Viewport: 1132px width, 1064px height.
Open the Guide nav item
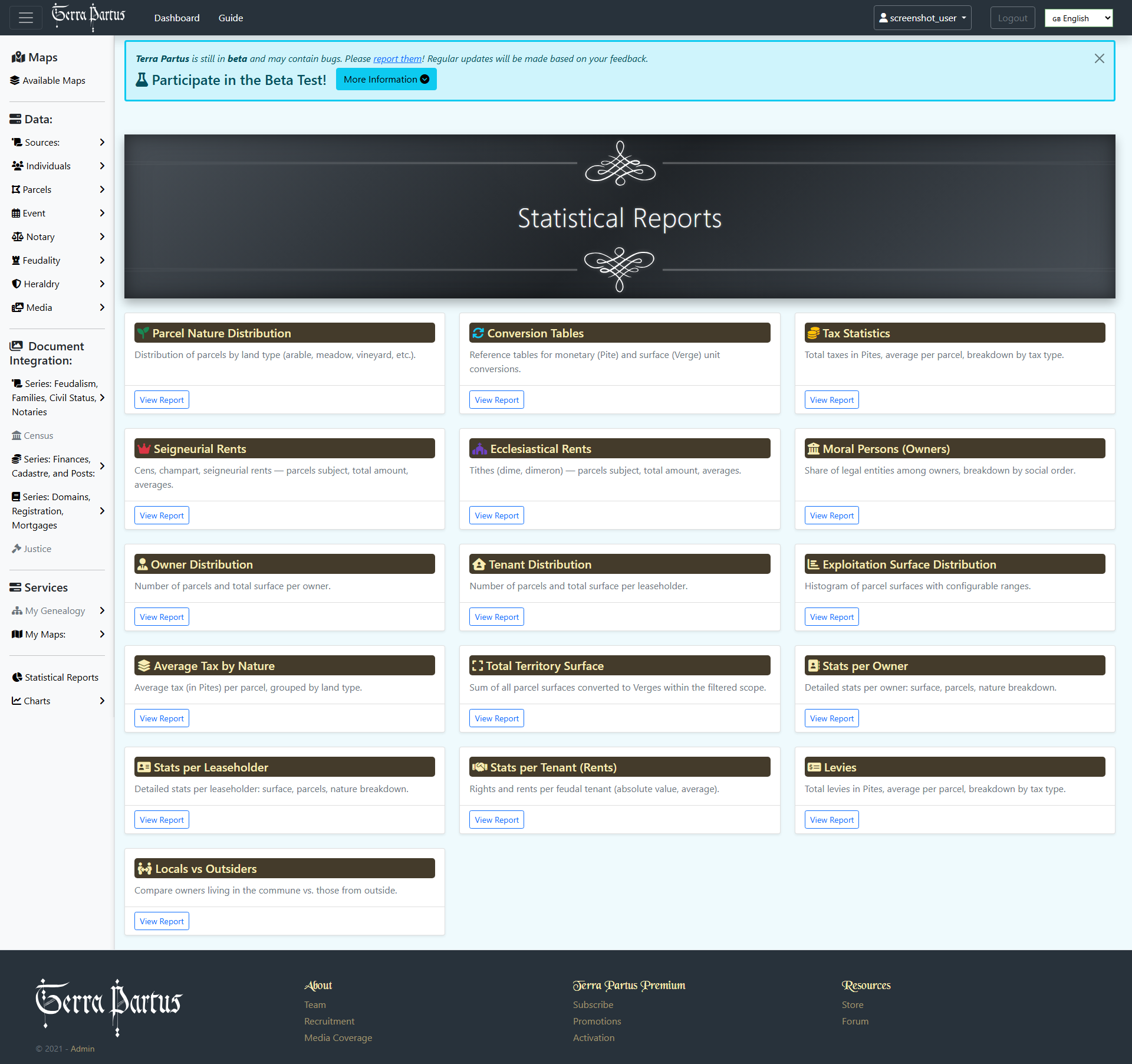(x=231, y=18)
